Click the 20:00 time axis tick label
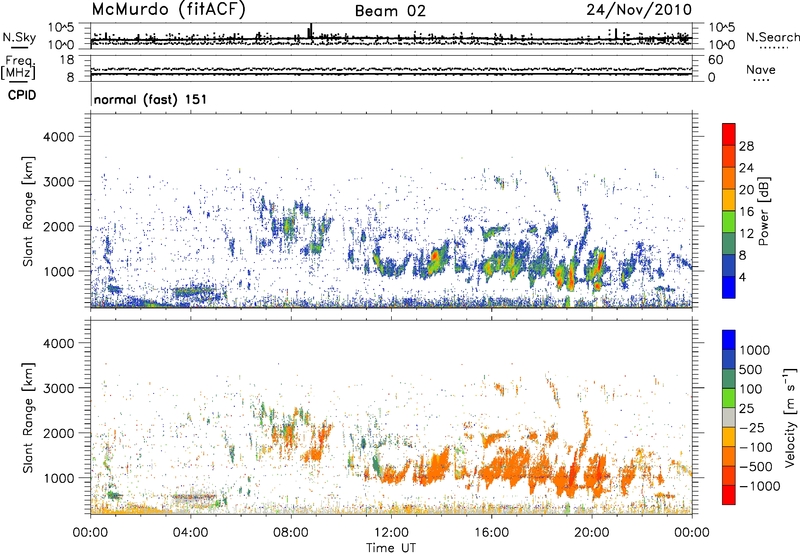The image size is (800, 554). pos(592,533)
